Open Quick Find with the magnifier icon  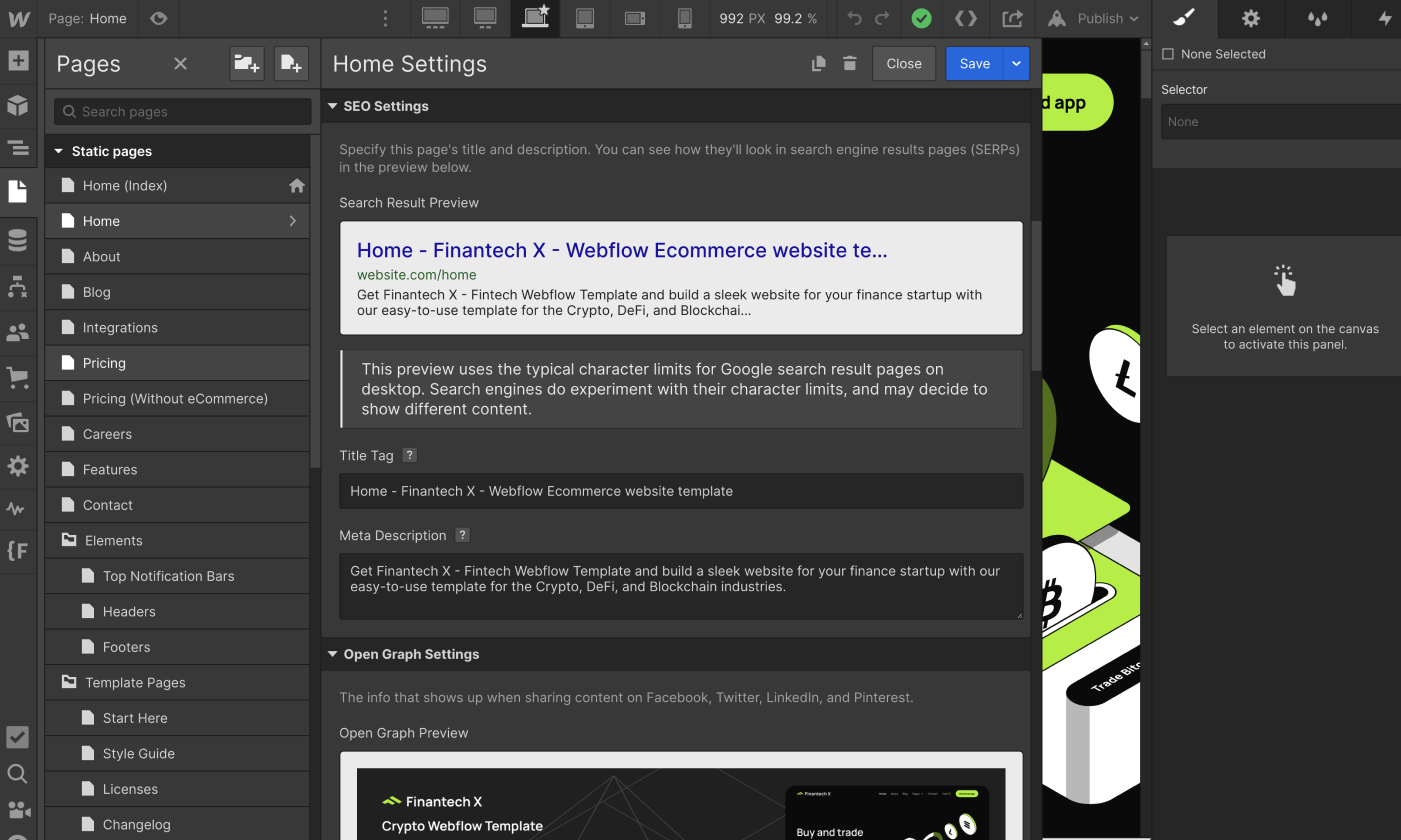(18, 775)
